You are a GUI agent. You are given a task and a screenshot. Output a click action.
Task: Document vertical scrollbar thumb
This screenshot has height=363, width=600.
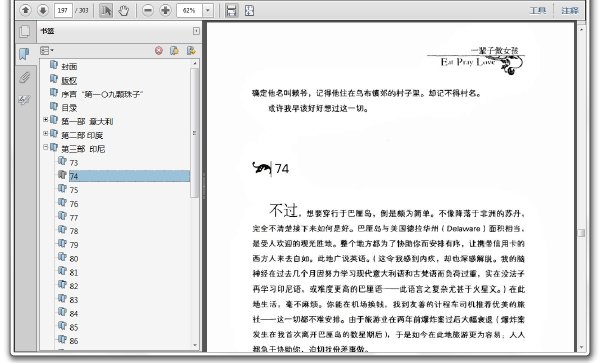pos(581,233)
